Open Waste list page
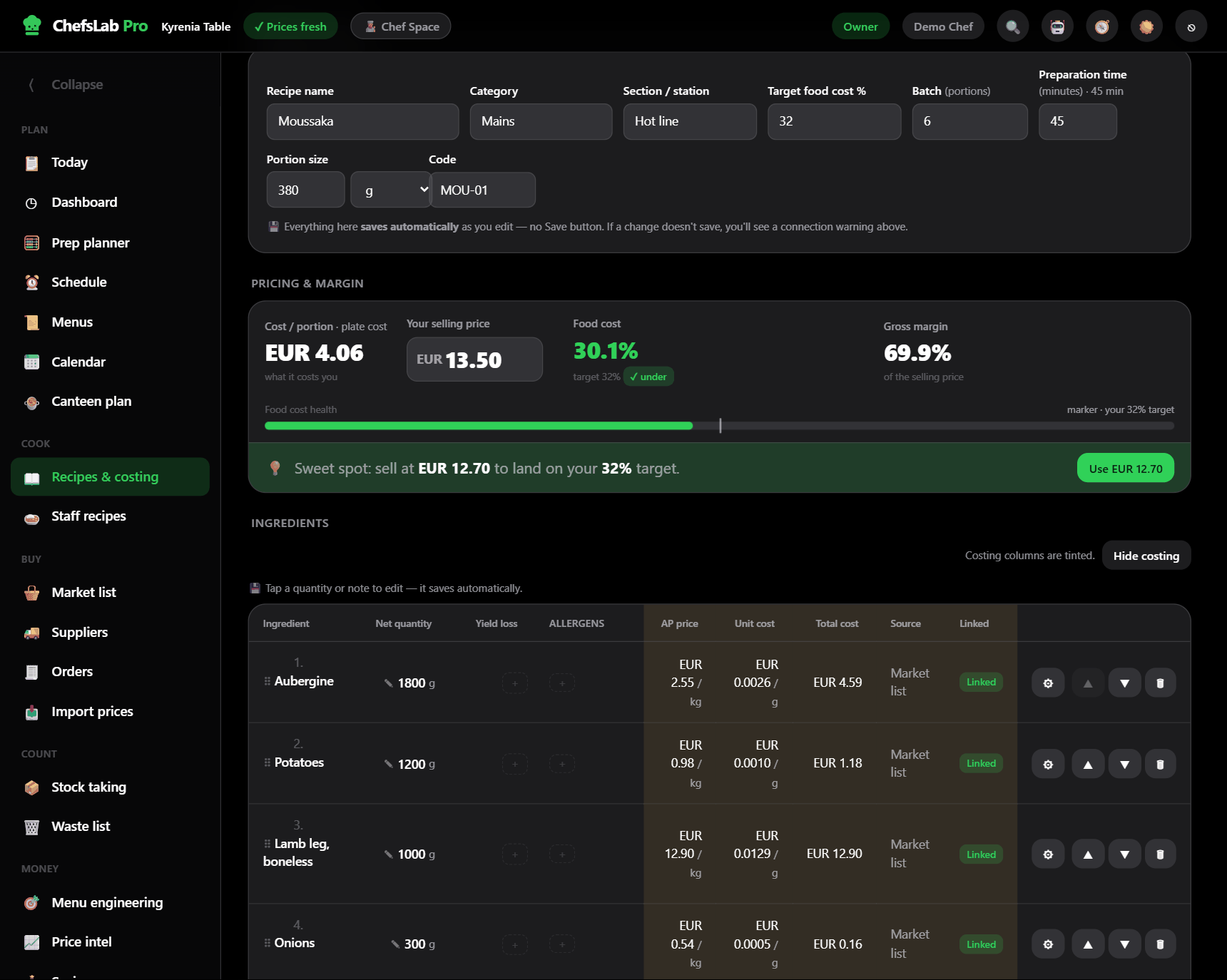This screenshot has height=980, width=1227. (x=110, y=827)
